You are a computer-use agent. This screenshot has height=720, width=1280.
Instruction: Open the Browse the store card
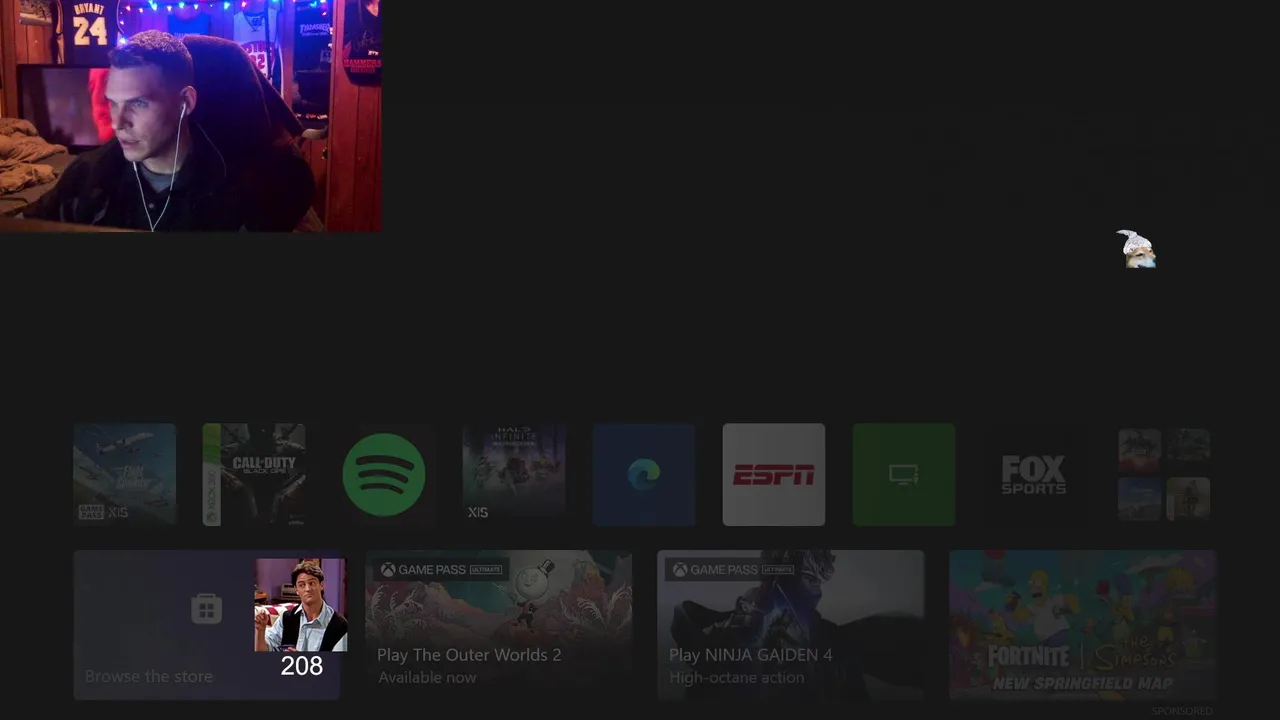207,624
